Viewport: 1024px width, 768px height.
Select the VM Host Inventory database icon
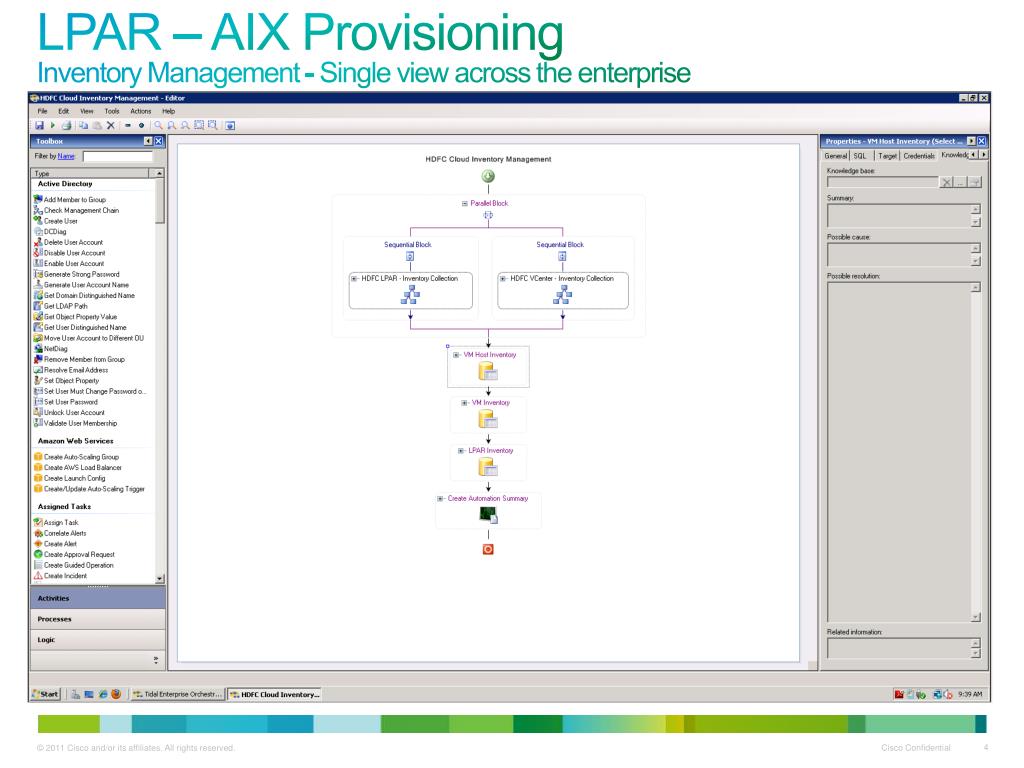click(488, 372)
